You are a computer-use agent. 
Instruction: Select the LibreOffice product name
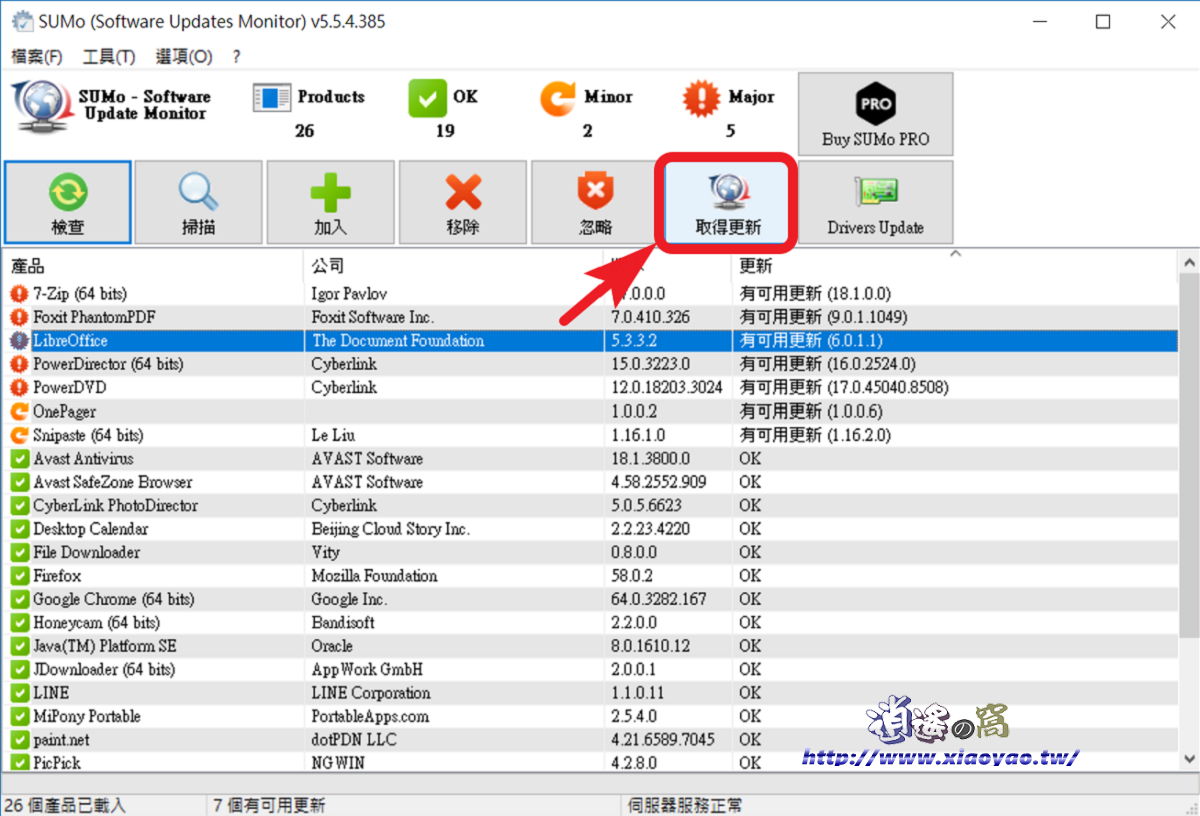(x=70, y=341)
